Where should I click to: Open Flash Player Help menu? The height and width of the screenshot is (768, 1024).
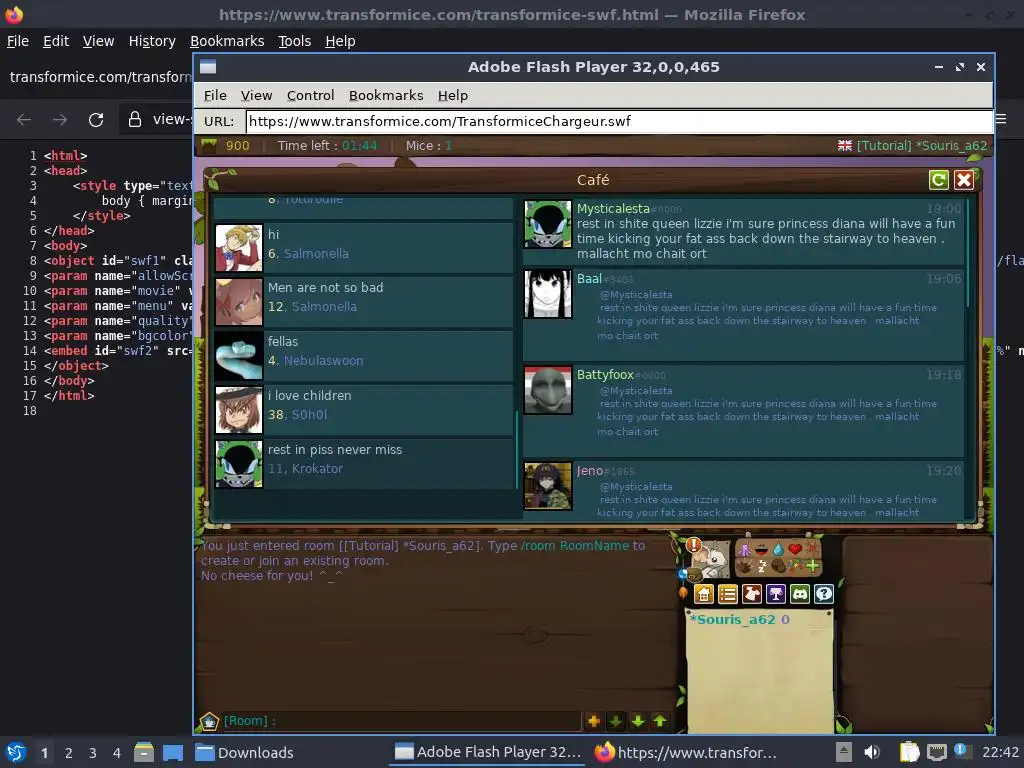pos(453,95)
